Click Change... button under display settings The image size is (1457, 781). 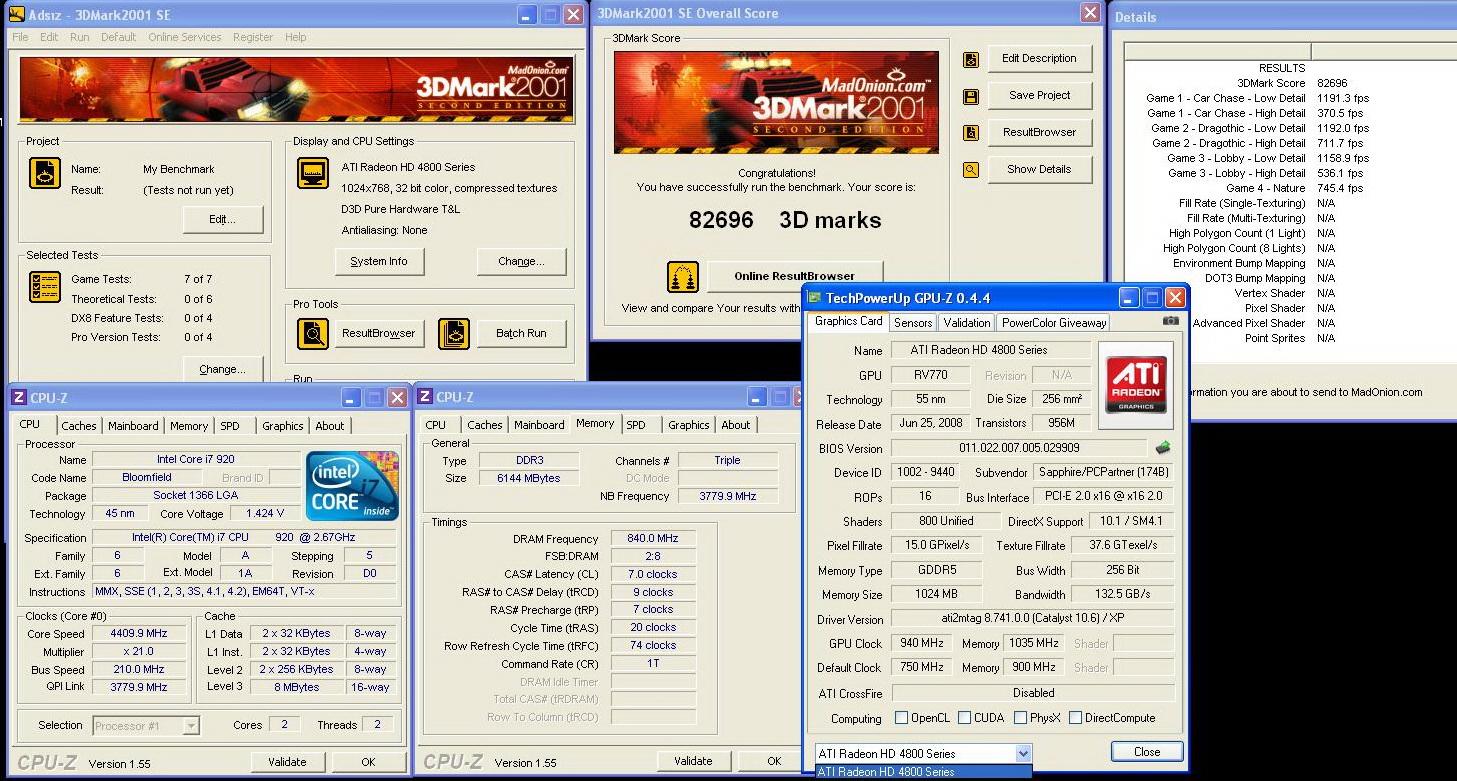coord(521,262)
